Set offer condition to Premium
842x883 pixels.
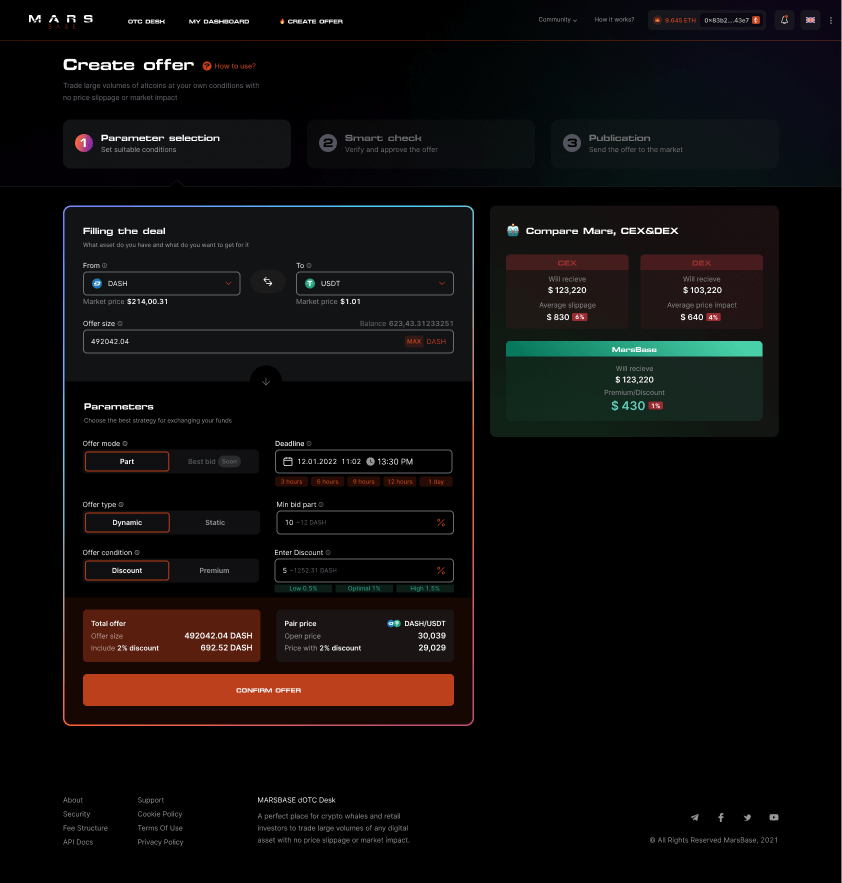(x=212, y=570)
